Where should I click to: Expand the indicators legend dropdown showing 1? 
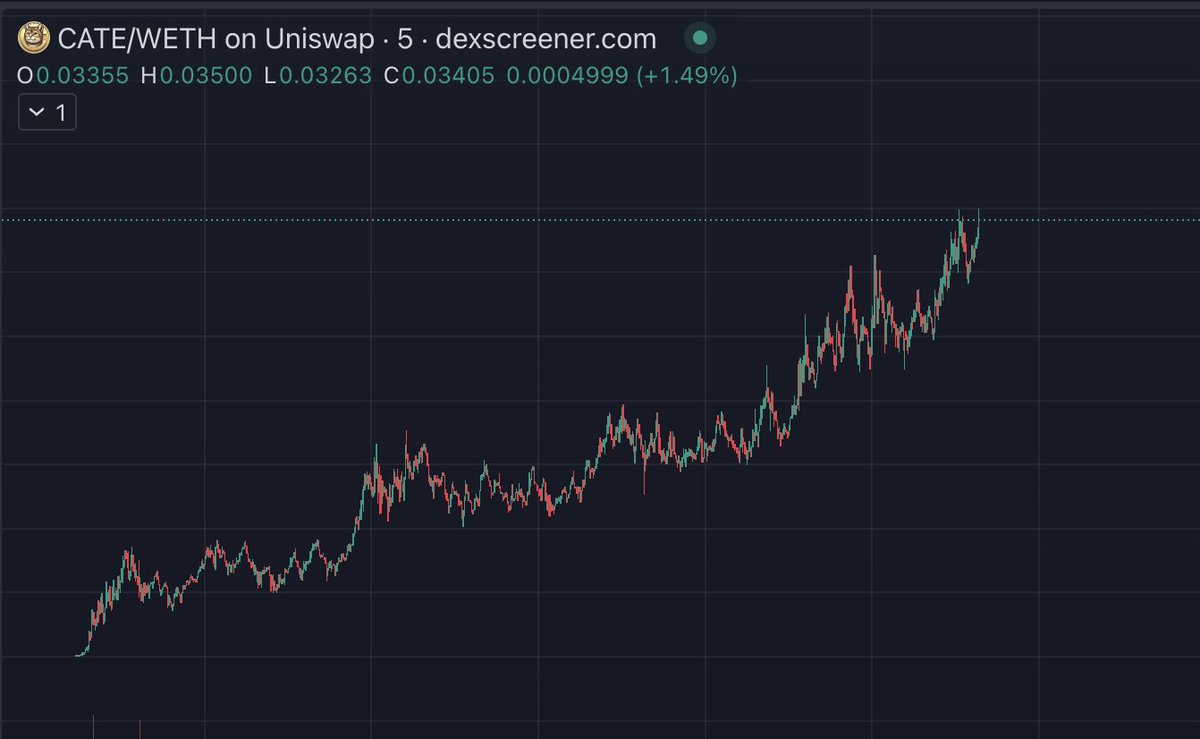point(47,113)
